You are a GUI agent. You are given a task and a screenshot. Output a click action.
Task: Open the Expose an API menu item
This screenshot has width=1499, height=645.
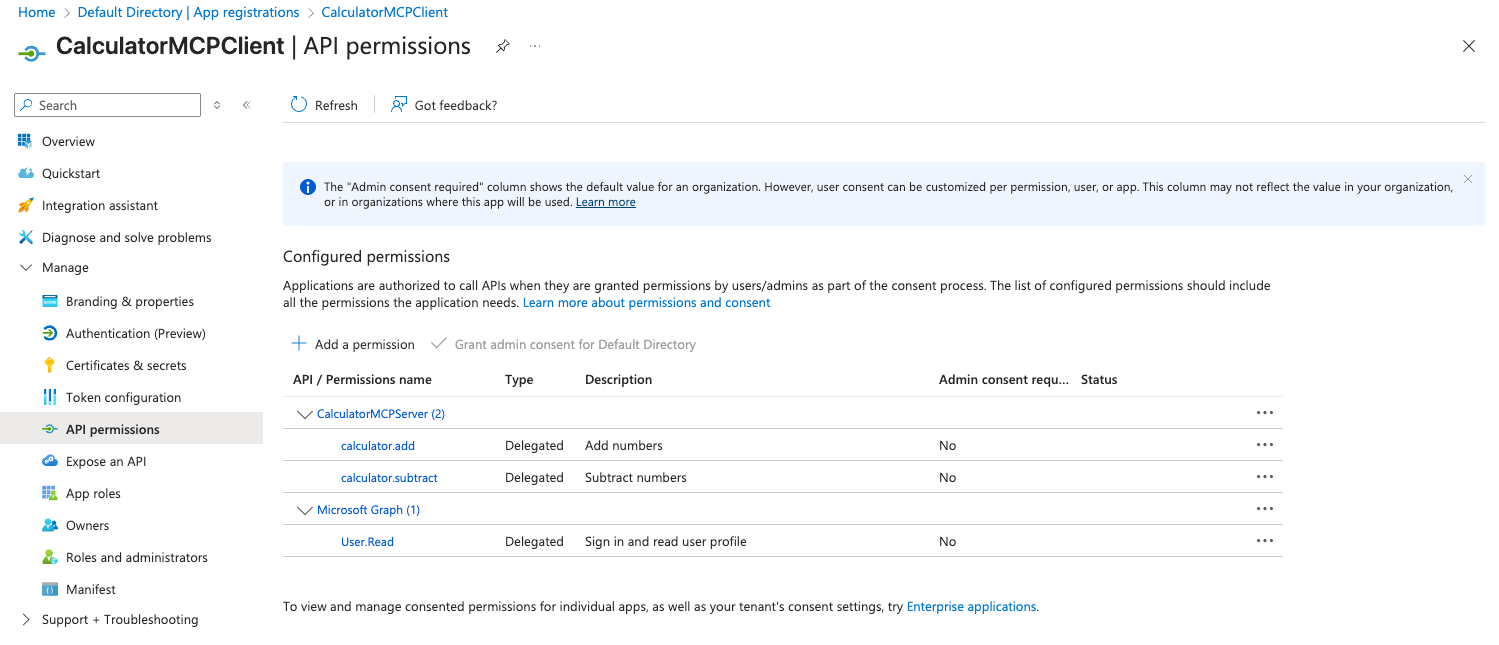point(106,461)
